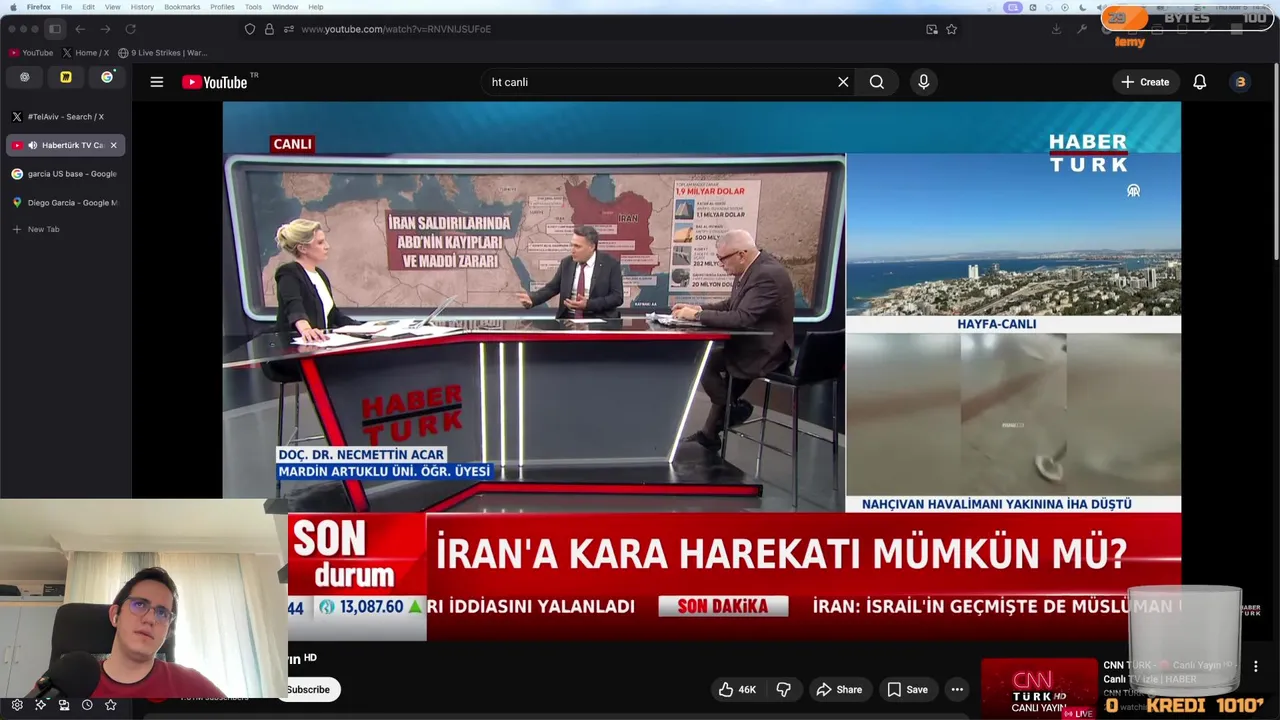Save the video to a playlist
The image size is (1280, 720).
pos(907,689)
